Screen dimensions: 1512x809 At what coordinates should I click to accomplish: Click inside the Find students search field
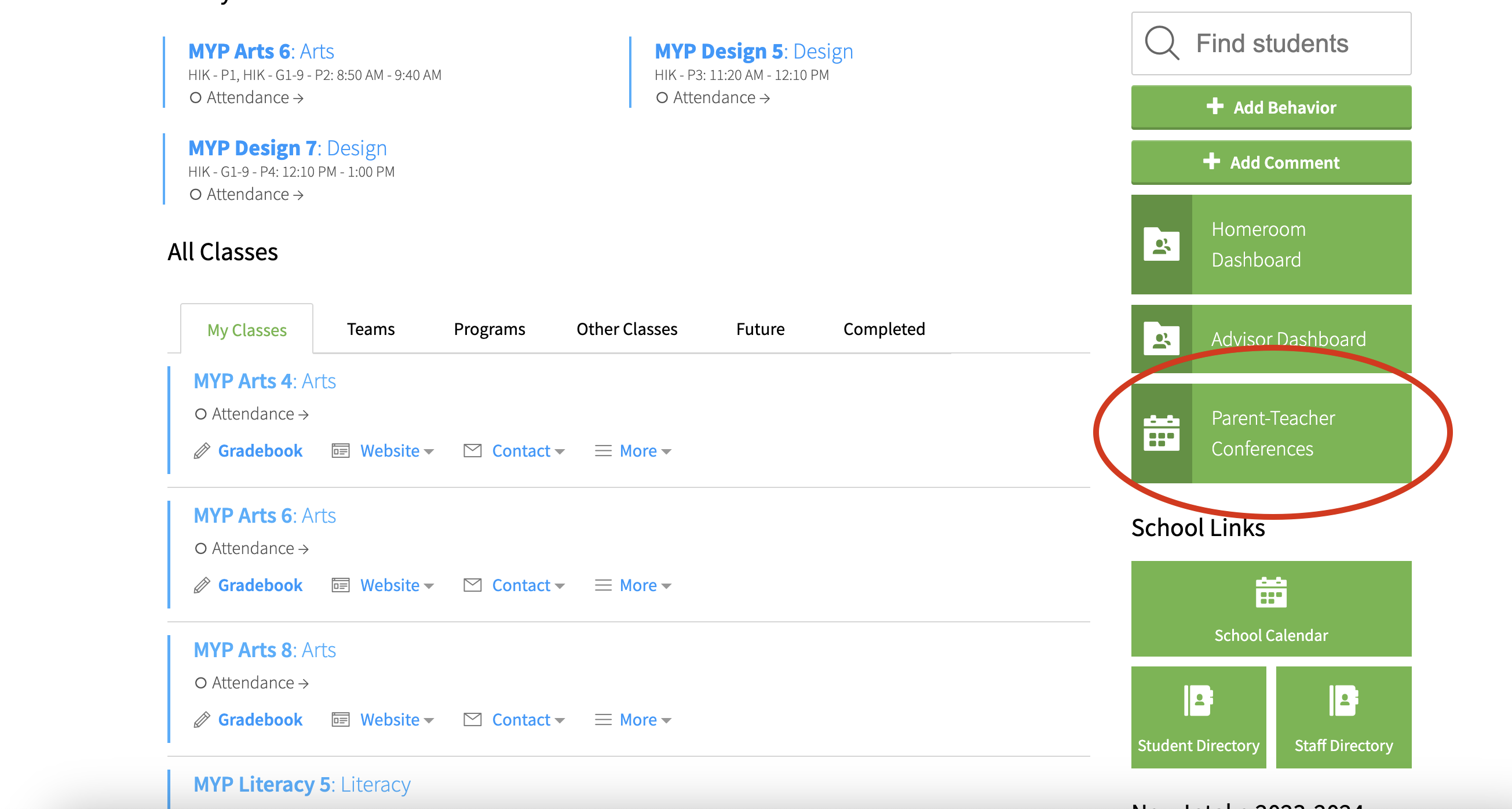pyautogui.click(x=1280, y=43)
